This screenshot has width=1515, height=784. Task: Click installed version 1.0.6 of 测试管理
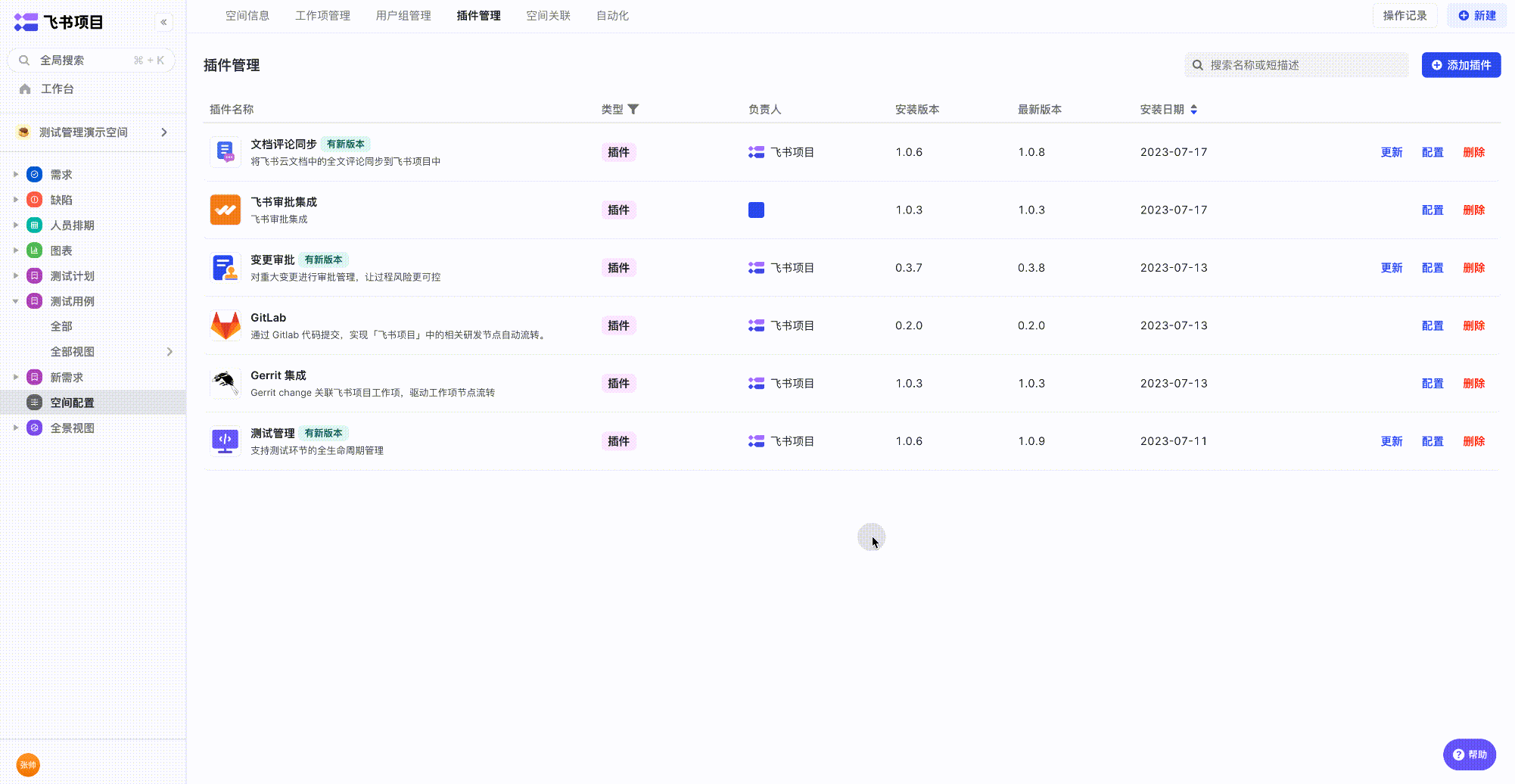click(x=909, y=441)
